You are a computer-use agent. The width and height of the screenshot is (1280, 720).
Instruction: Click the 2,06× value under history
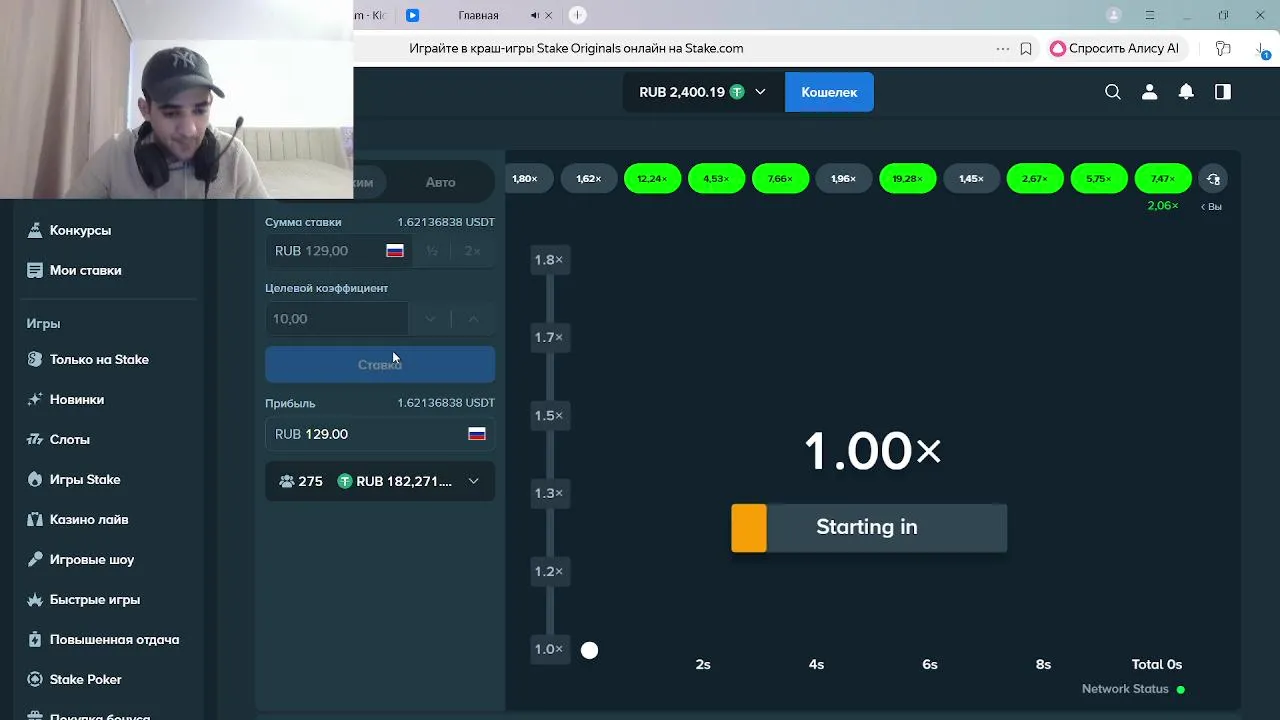point(1163,206)
